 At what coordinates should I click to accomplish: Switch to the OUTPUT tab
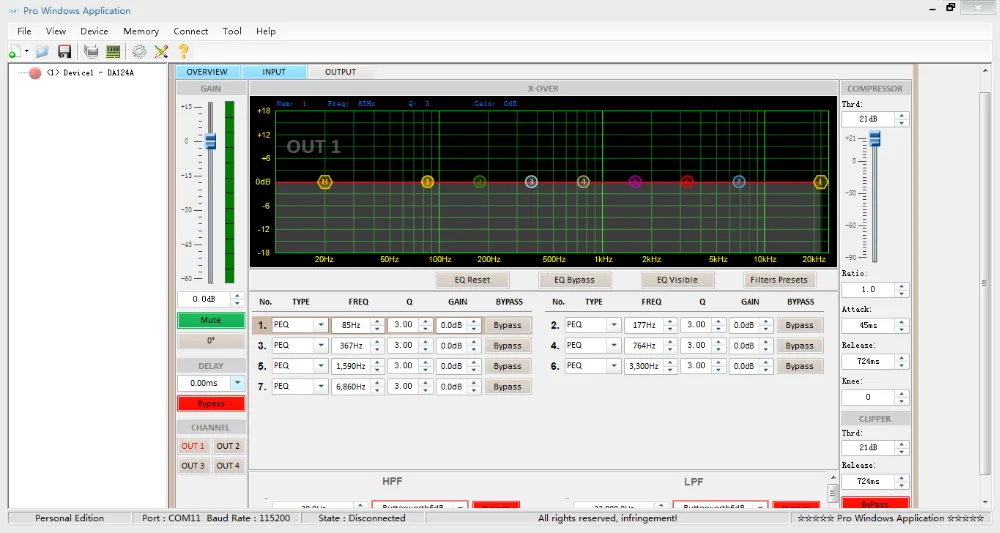pyautogui.click(x=341, y=72)
